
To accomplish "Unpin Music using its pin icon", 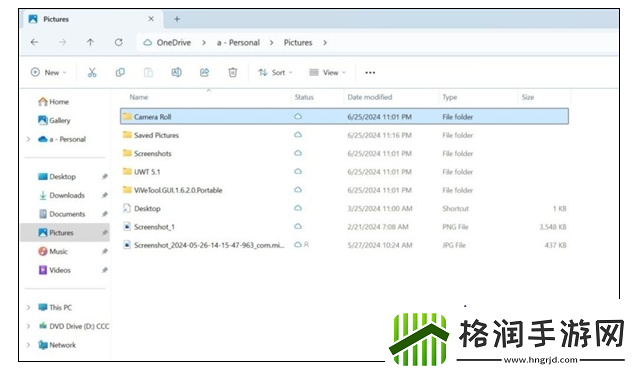I will [x=104, y=252].
